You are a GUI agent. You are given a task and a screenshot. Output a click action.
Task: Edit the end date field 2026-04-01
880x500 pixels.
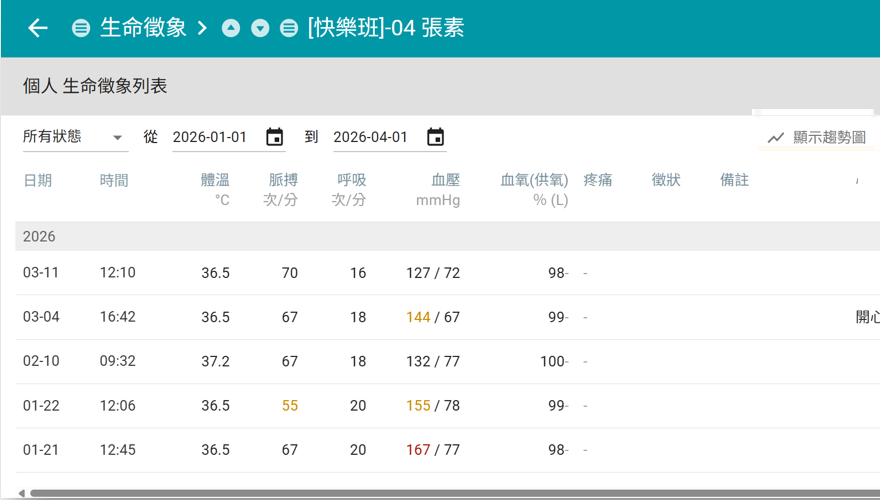pyautogui.click(x=370, y=137)
